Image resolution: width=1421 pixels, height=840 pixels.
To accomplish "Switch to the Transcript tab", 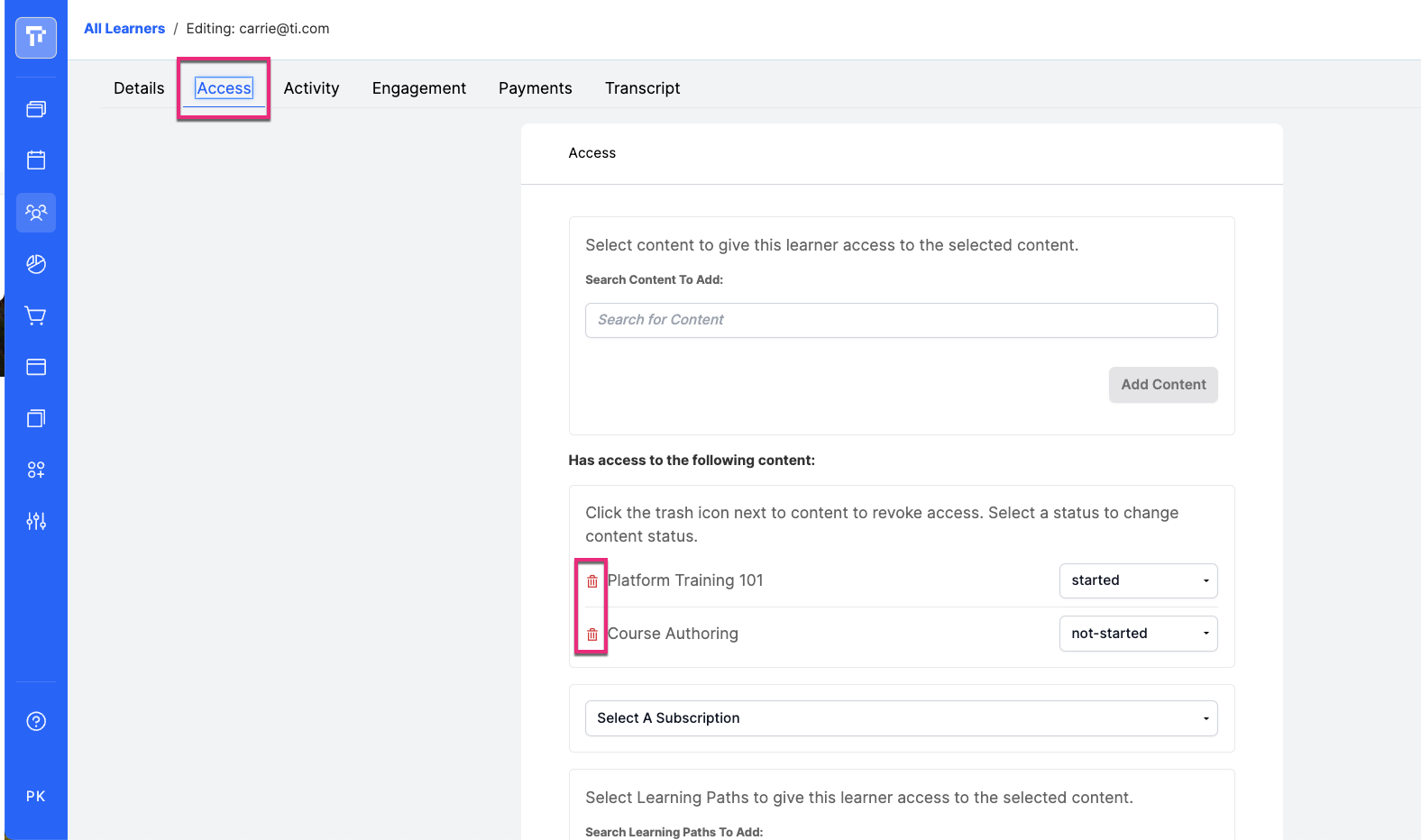I will tap(642, 88).
